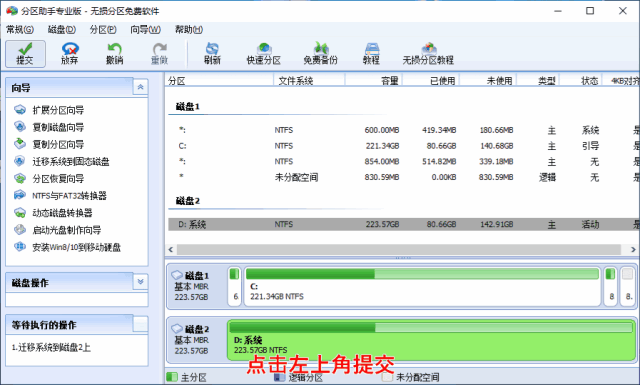The image size is (640, 385).
Task: Click the 放弃 discard icon
Action: coord(70,53)
